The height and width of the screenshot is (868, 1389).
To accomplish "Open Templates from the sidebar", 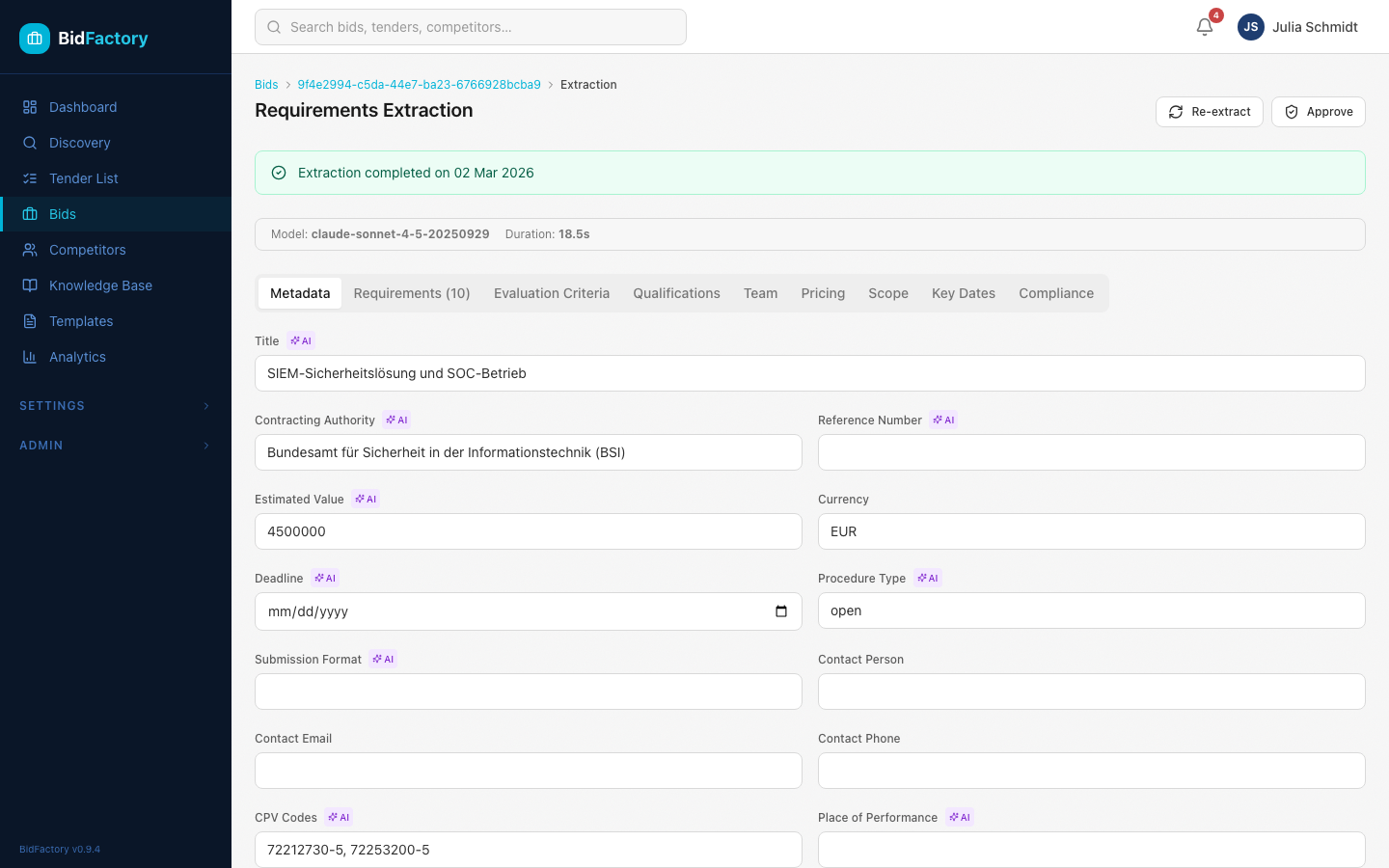I will (x=116, y=321).
